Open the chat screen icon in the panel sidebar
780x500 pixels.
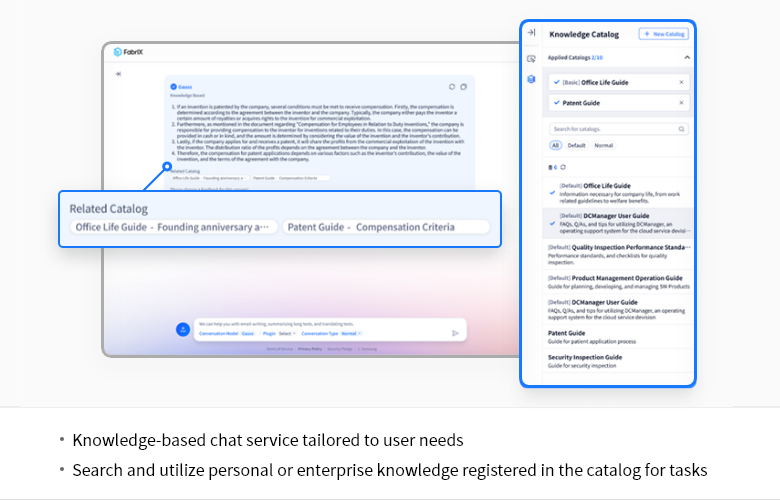click(531, 59)
